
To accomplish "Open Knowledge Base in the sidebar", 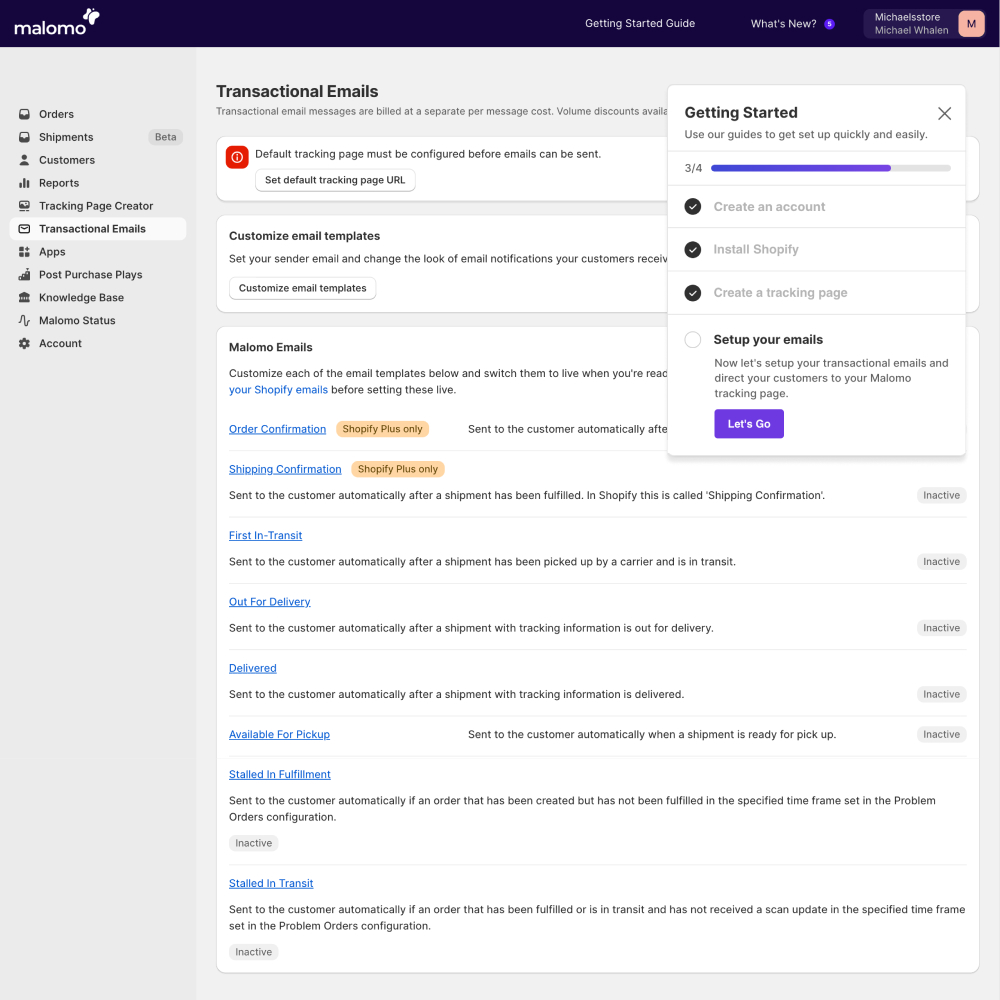I will [98, 298].
